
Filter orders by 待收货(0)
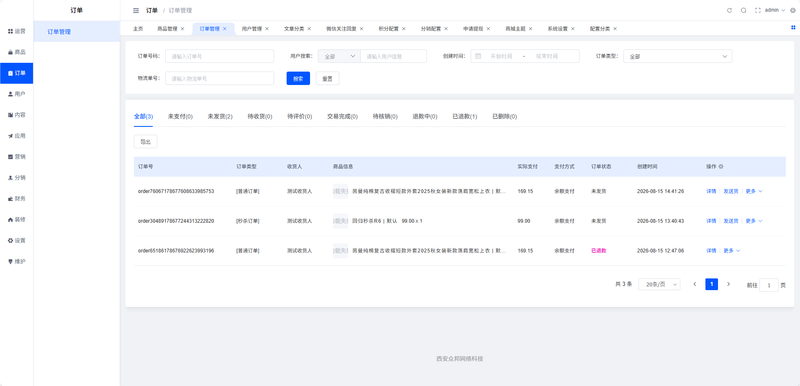pos(260,117)
